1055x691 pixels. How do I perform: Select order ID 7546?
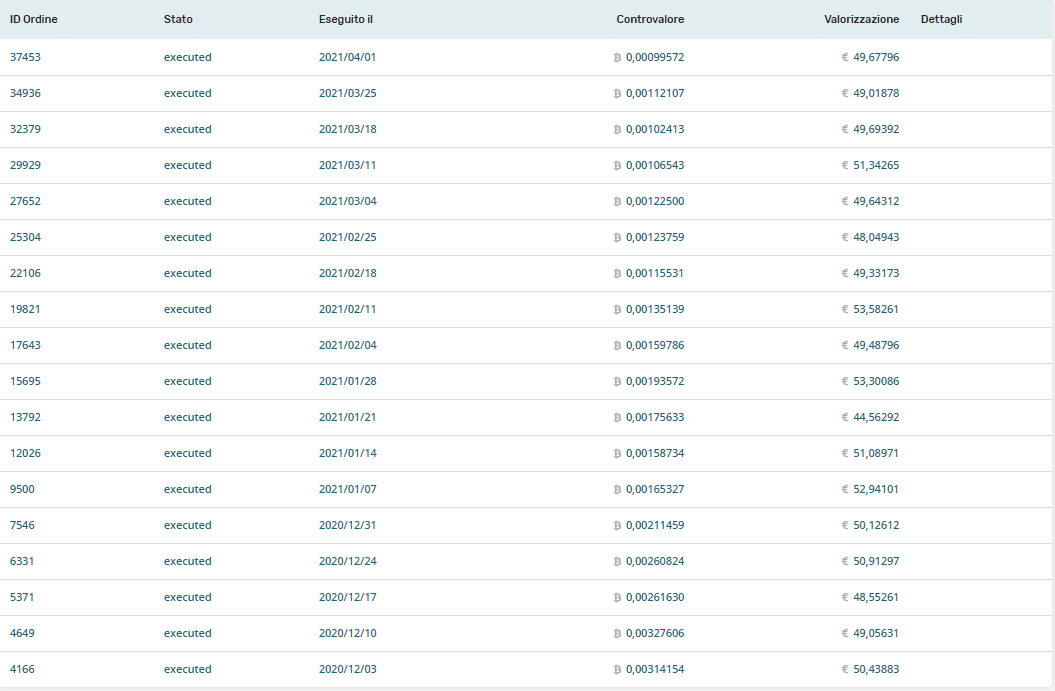click(x=22, y=525)
